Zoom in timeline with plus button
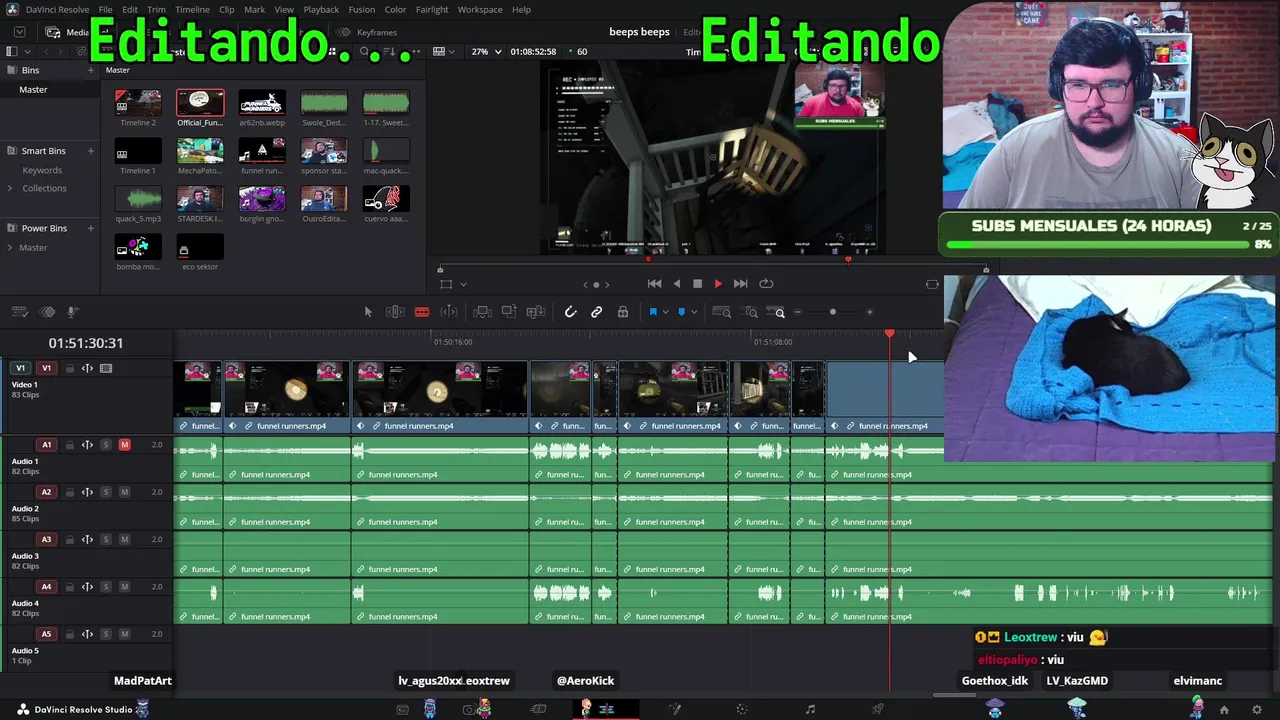The height and width of the screenshot is (720, 1280). (x=869, y=312)
